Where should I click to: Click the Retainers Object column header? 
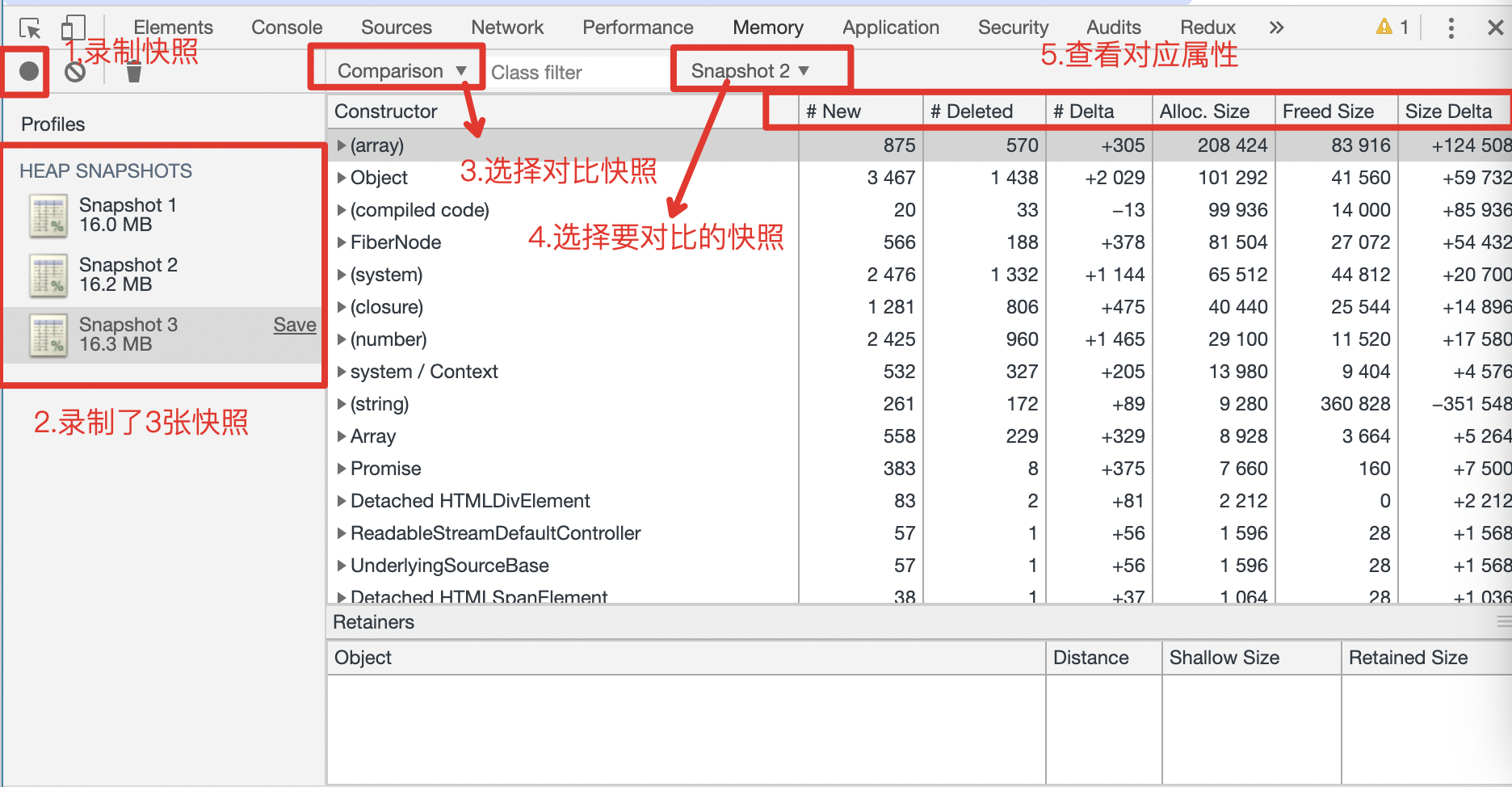point(687,658)
